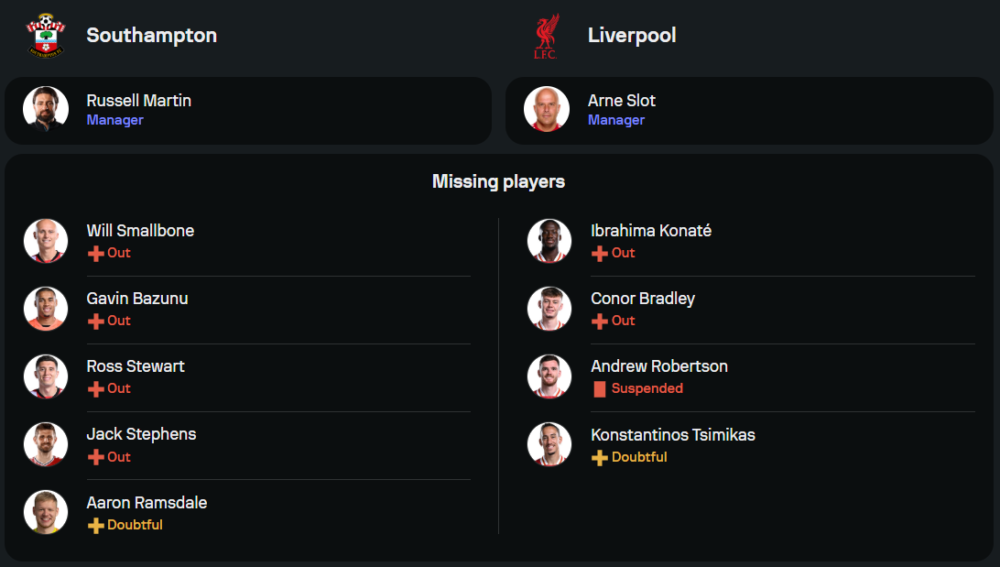1000x567 pixels.
Task: Select Aaron Ramsdale's player avatar
Action: click(46, 512)
